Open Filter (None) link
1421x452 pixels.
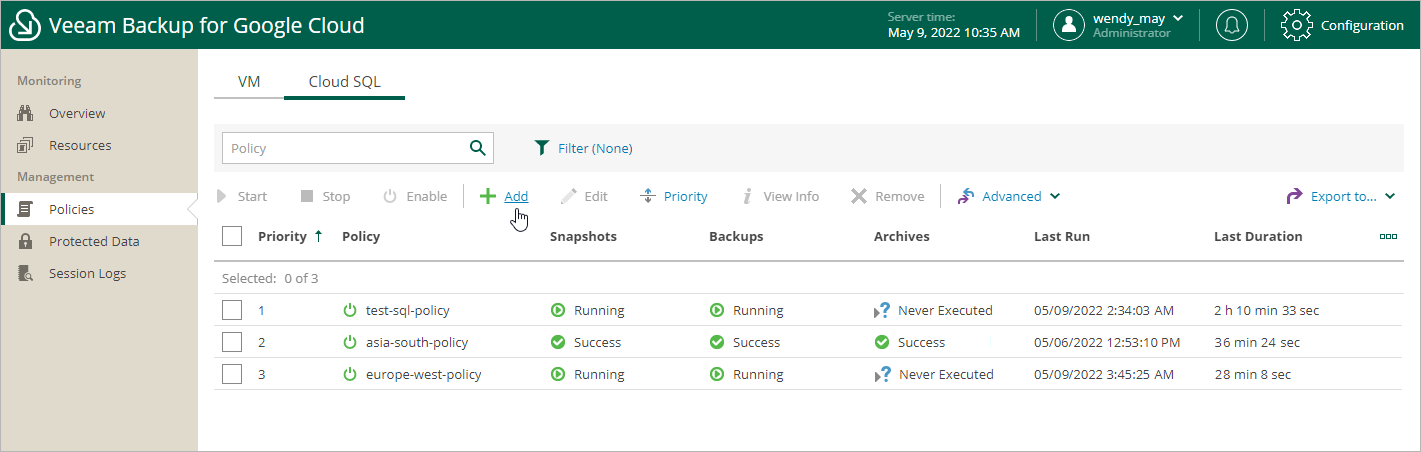coord(595,148)
